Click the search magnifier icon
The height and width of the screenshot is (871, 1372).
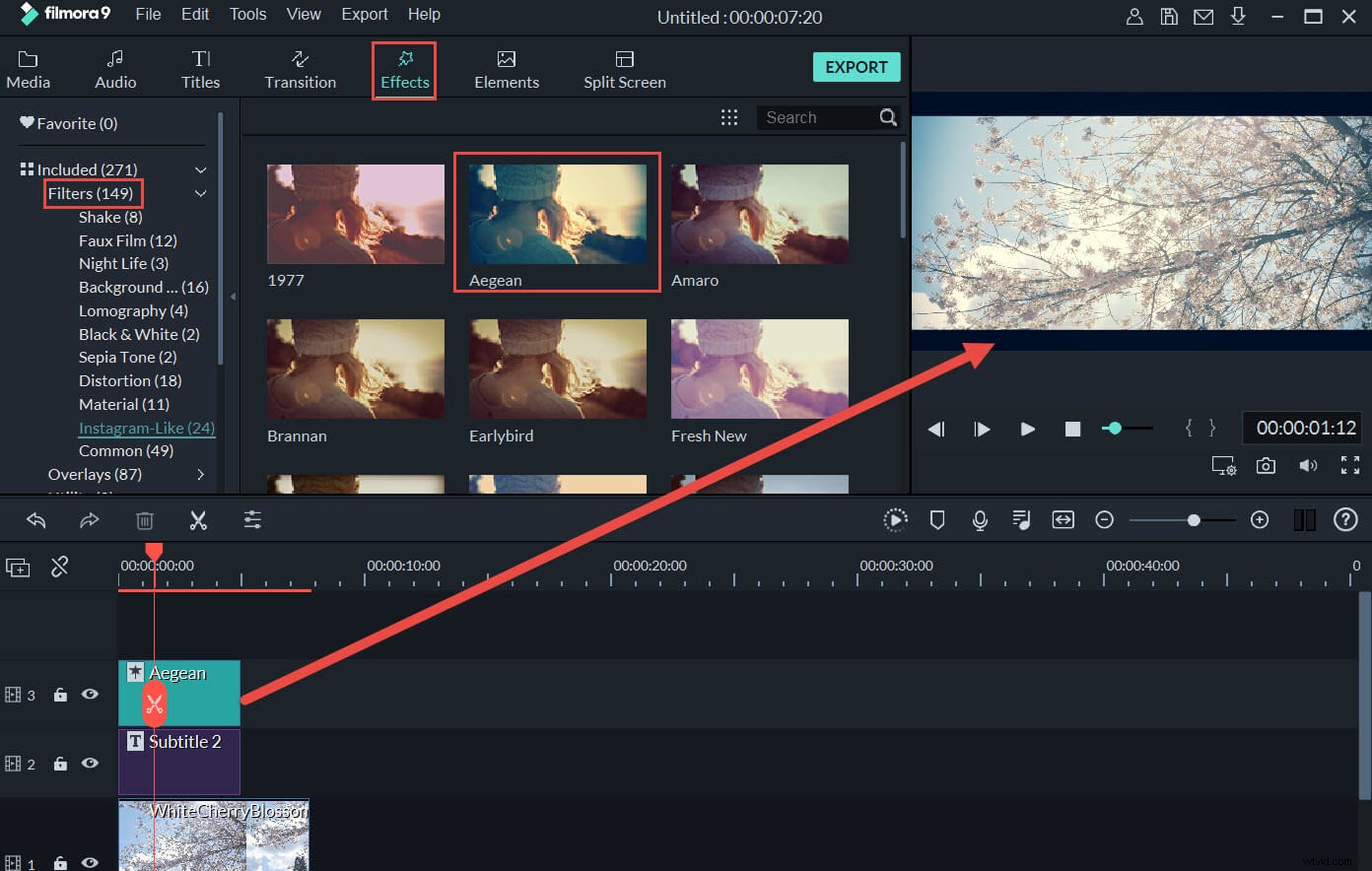tap(888, 117)
